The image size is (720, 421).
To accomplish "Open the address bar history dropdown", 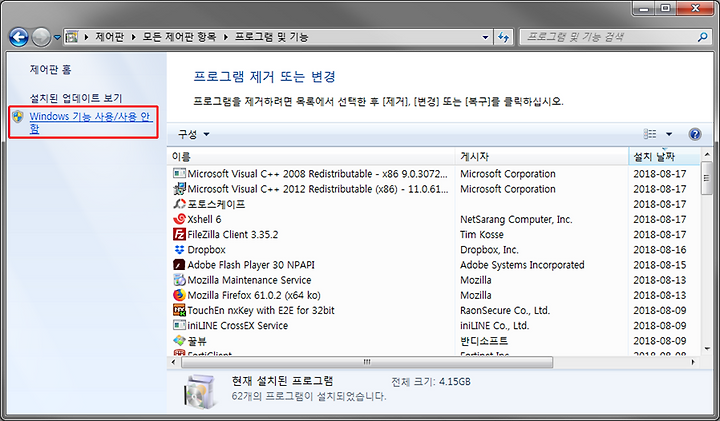I will tap(485, 37).
